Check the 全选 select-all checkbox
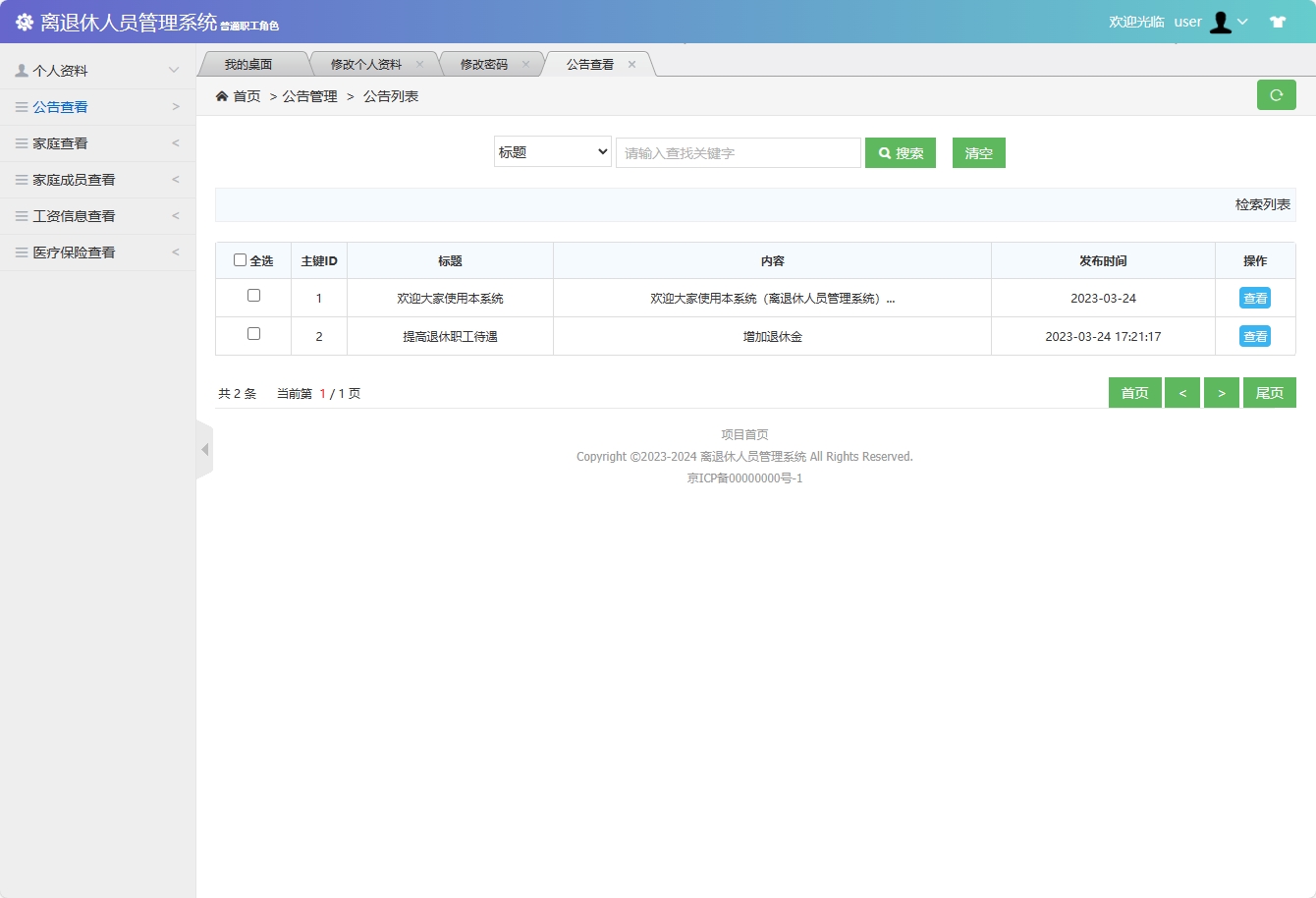Screen dimensions: 1316x898 coord(239,258)
